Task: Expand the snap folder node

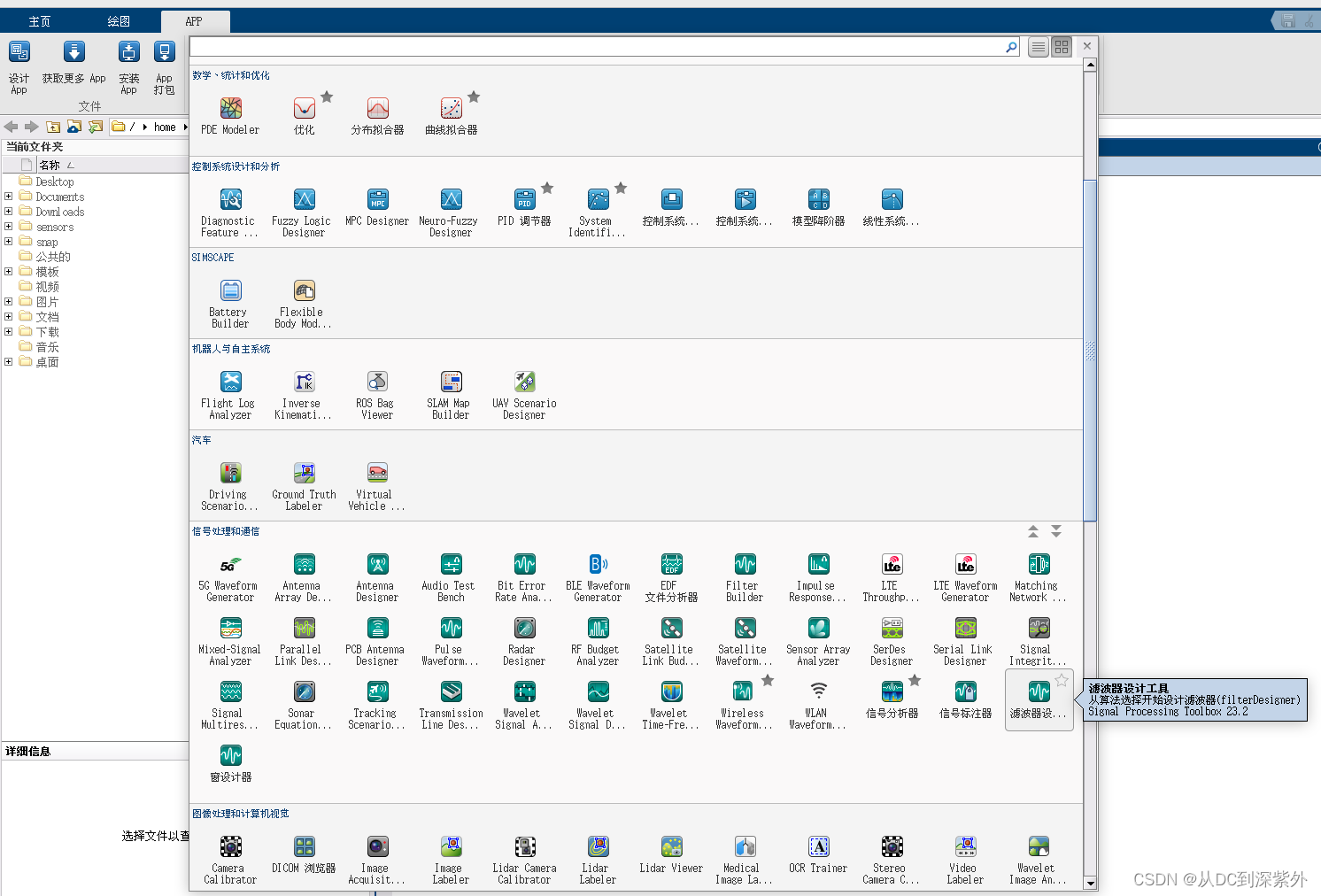Action: 8,242
